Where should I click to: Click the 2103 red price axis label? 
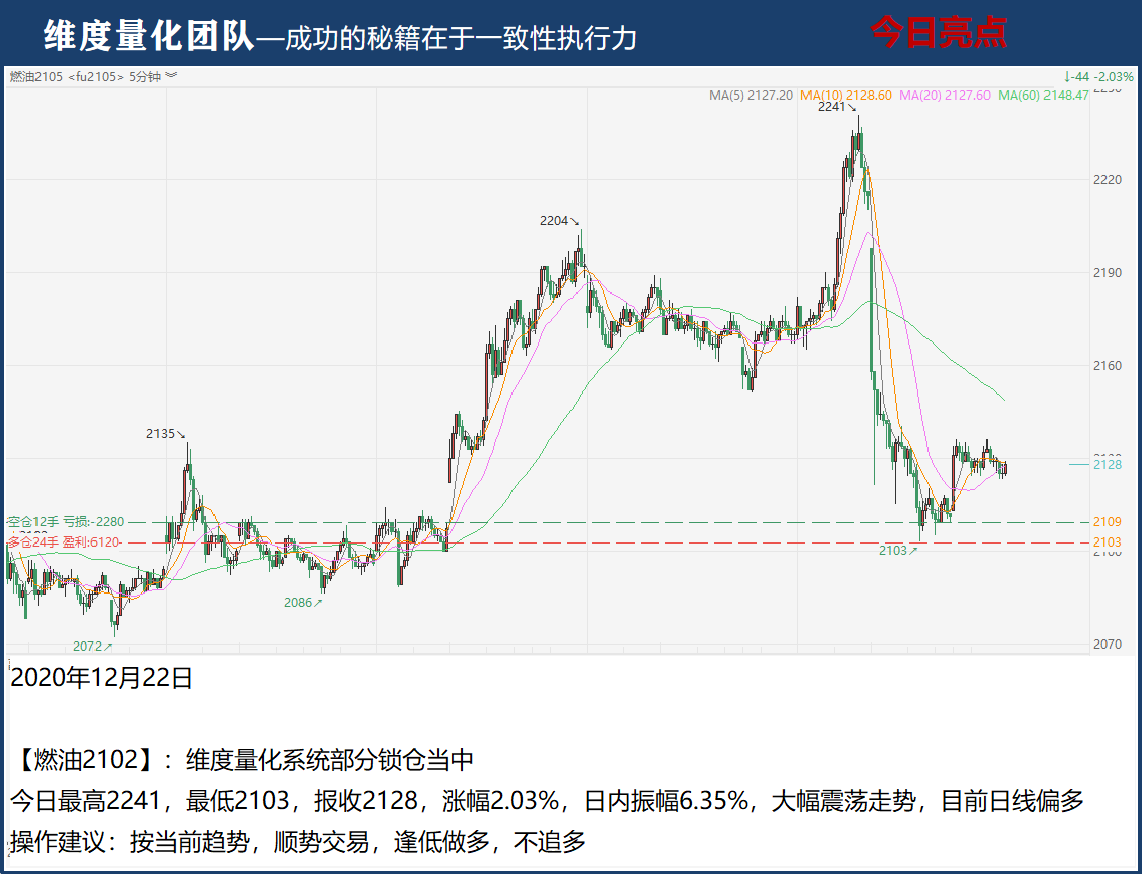[x=1107, y=542]
